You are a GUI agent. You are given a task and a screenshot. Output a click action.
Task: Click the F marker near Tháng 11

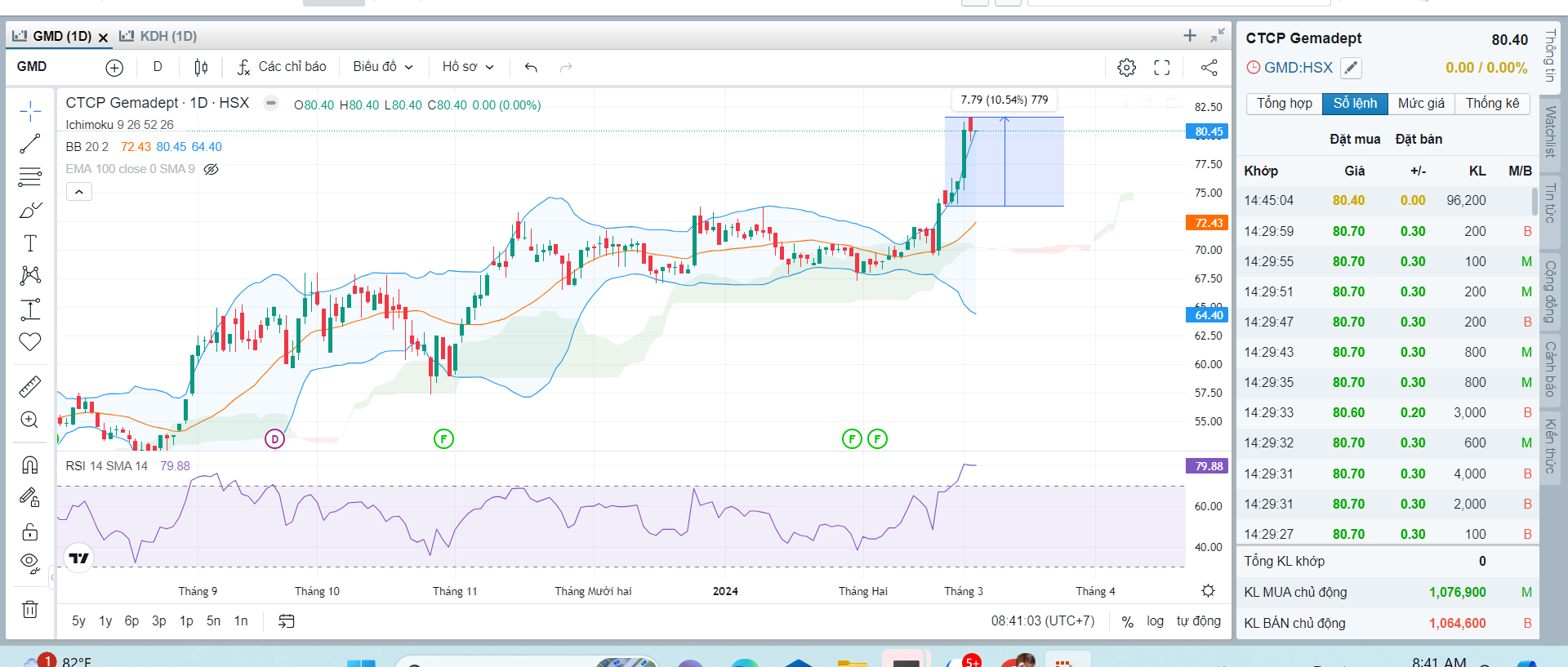[443, 439]
